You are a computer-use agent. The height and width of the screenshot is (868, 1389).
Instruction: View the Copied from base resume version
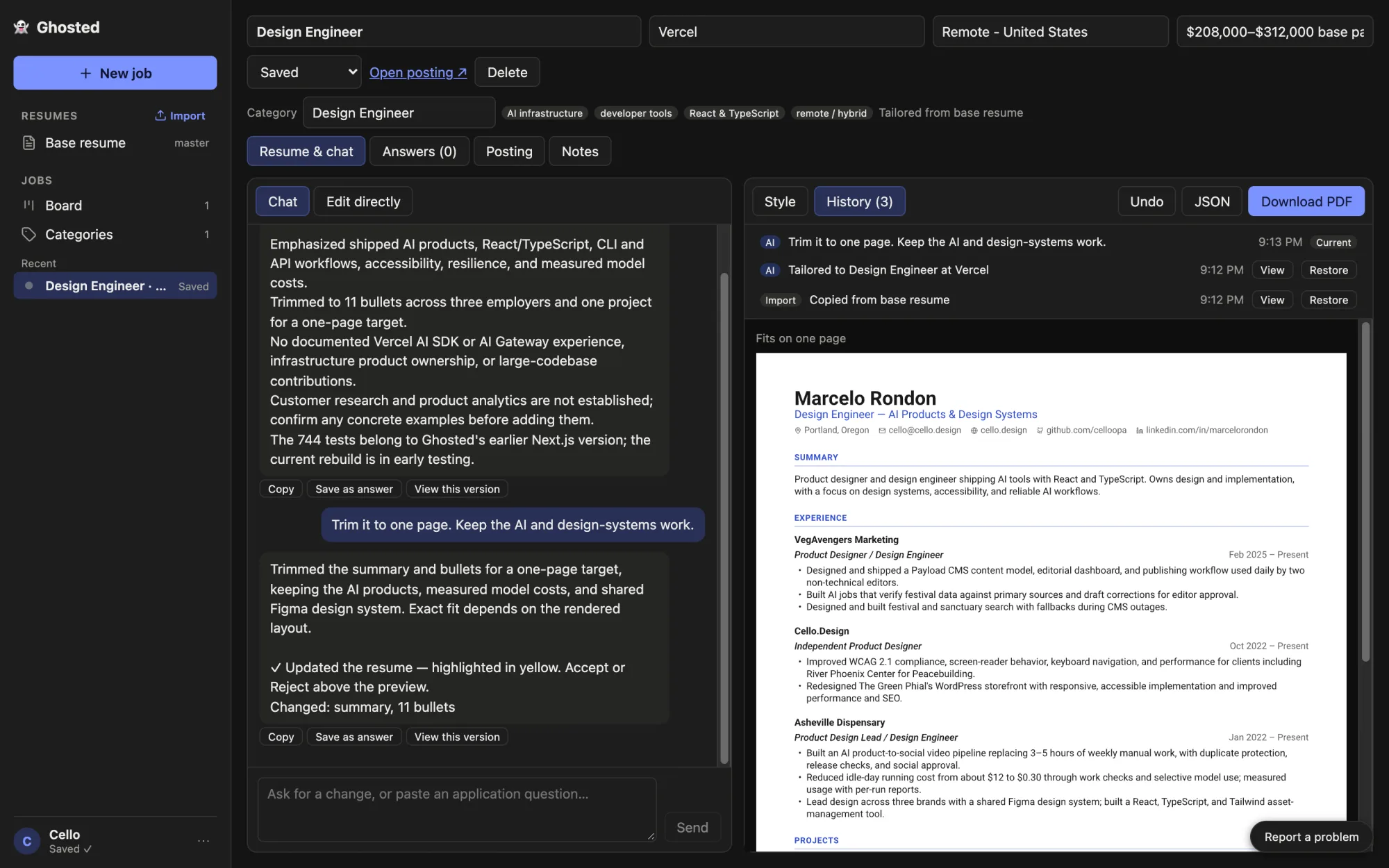[1272, 300]
